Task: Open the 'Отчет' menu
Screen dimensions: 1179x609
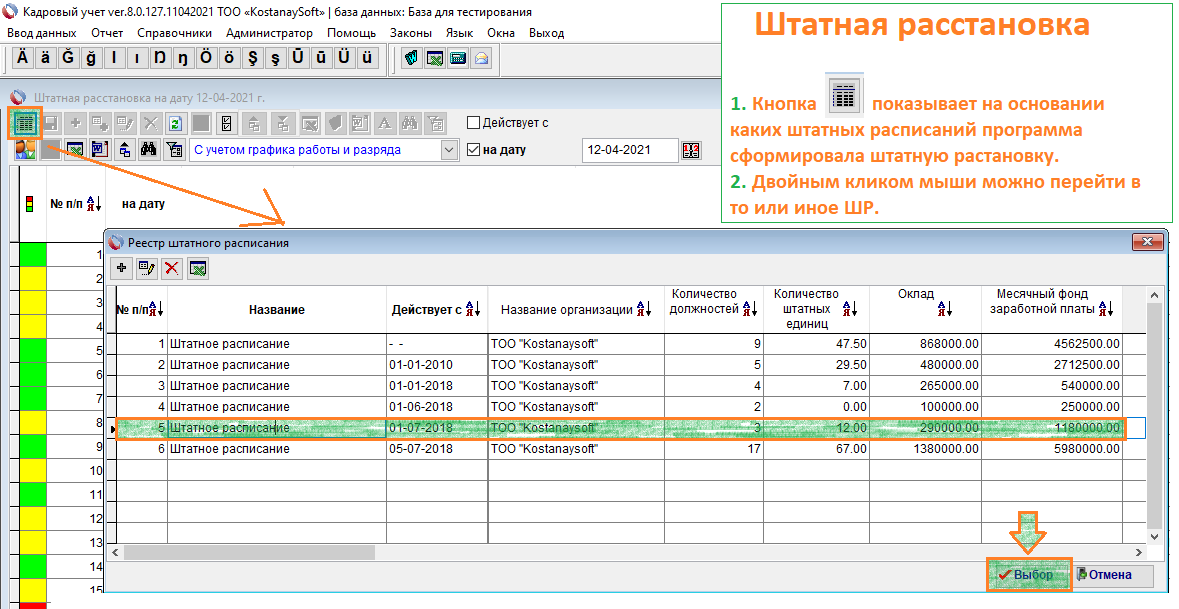Action: 107,33
